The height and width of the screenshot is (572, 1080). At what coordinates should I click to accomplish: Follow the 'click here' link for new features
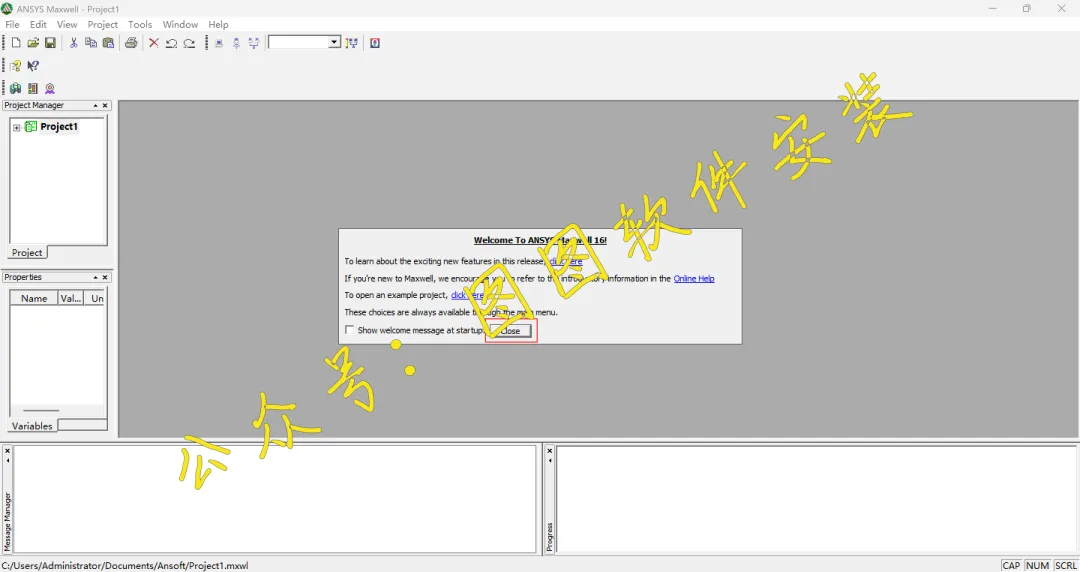[x=565, y=261]
